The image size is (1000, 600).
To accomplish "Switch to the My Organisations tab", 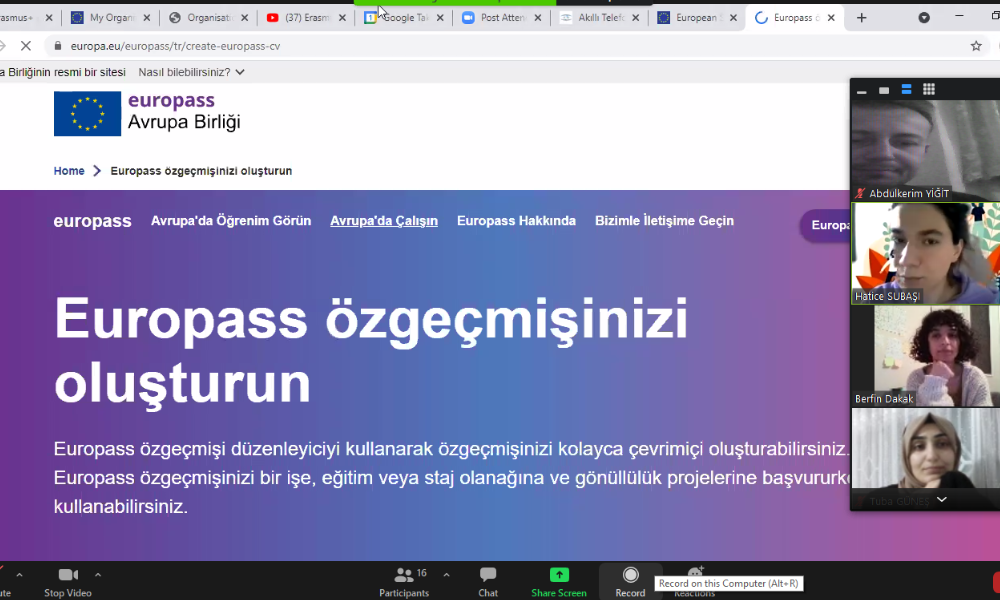I will tap(104, 18).
